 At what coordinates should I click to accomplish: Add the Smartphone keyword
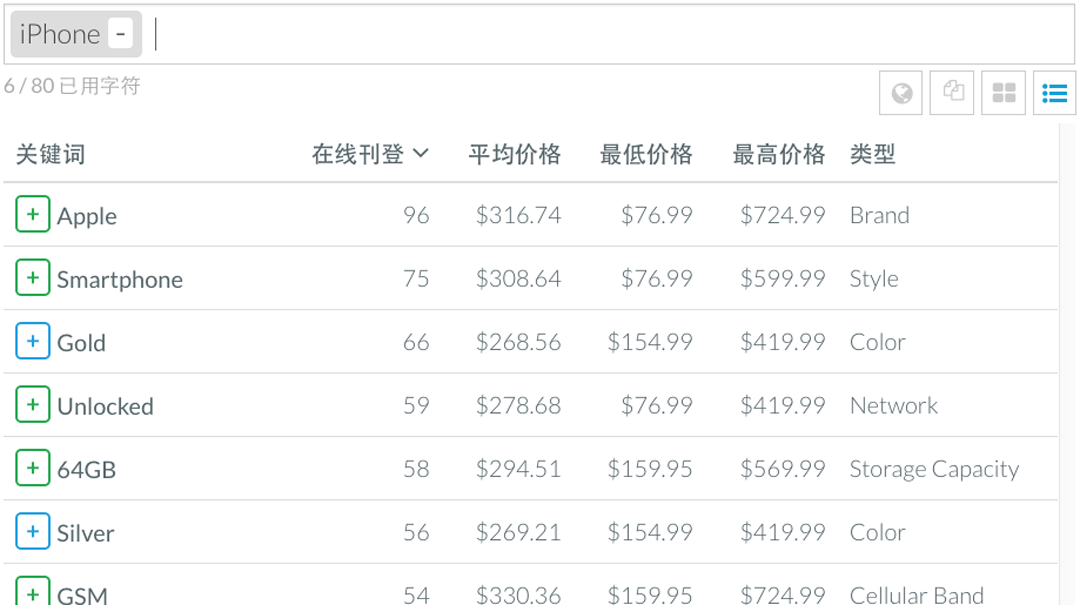(32, 278)
